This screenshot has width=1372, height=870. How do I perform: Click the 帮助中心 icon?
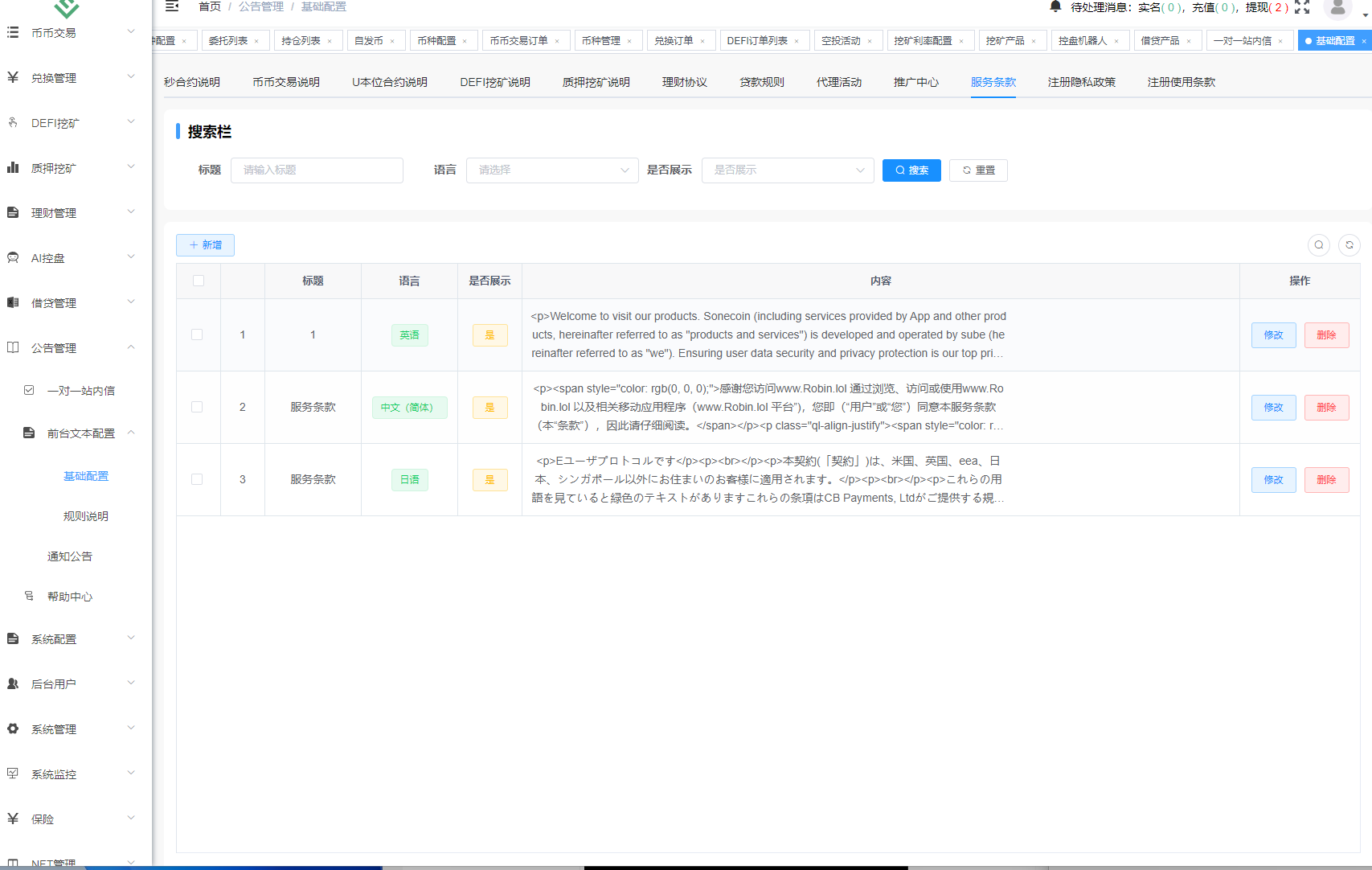click(x=29, y=596)
